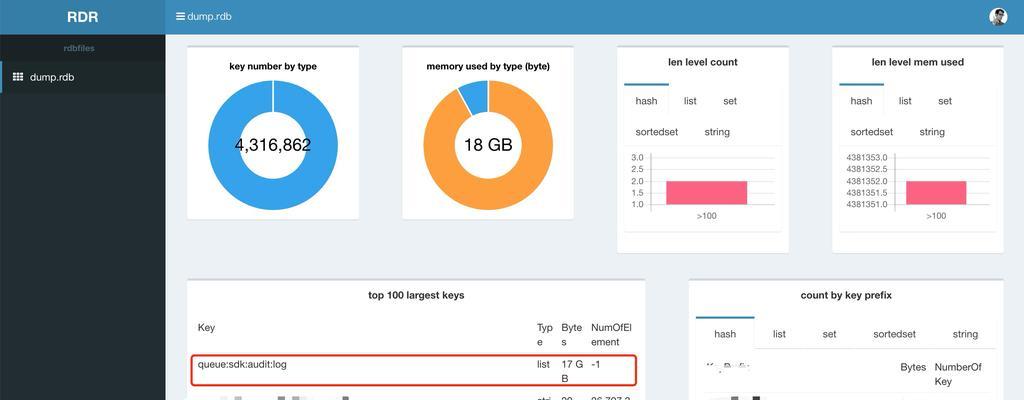
Task: Click the pink bar in len level count chart
Action: click(707, 193)
